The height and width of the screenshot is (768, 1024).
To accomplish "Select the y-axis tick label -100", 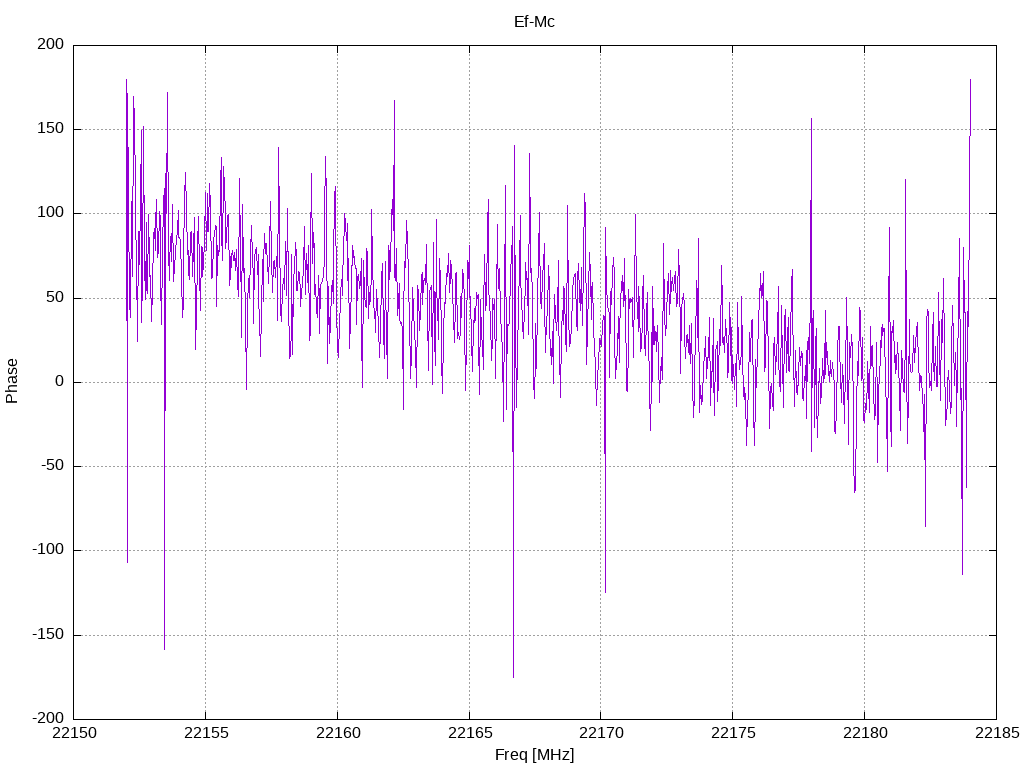I will [48, 550].
